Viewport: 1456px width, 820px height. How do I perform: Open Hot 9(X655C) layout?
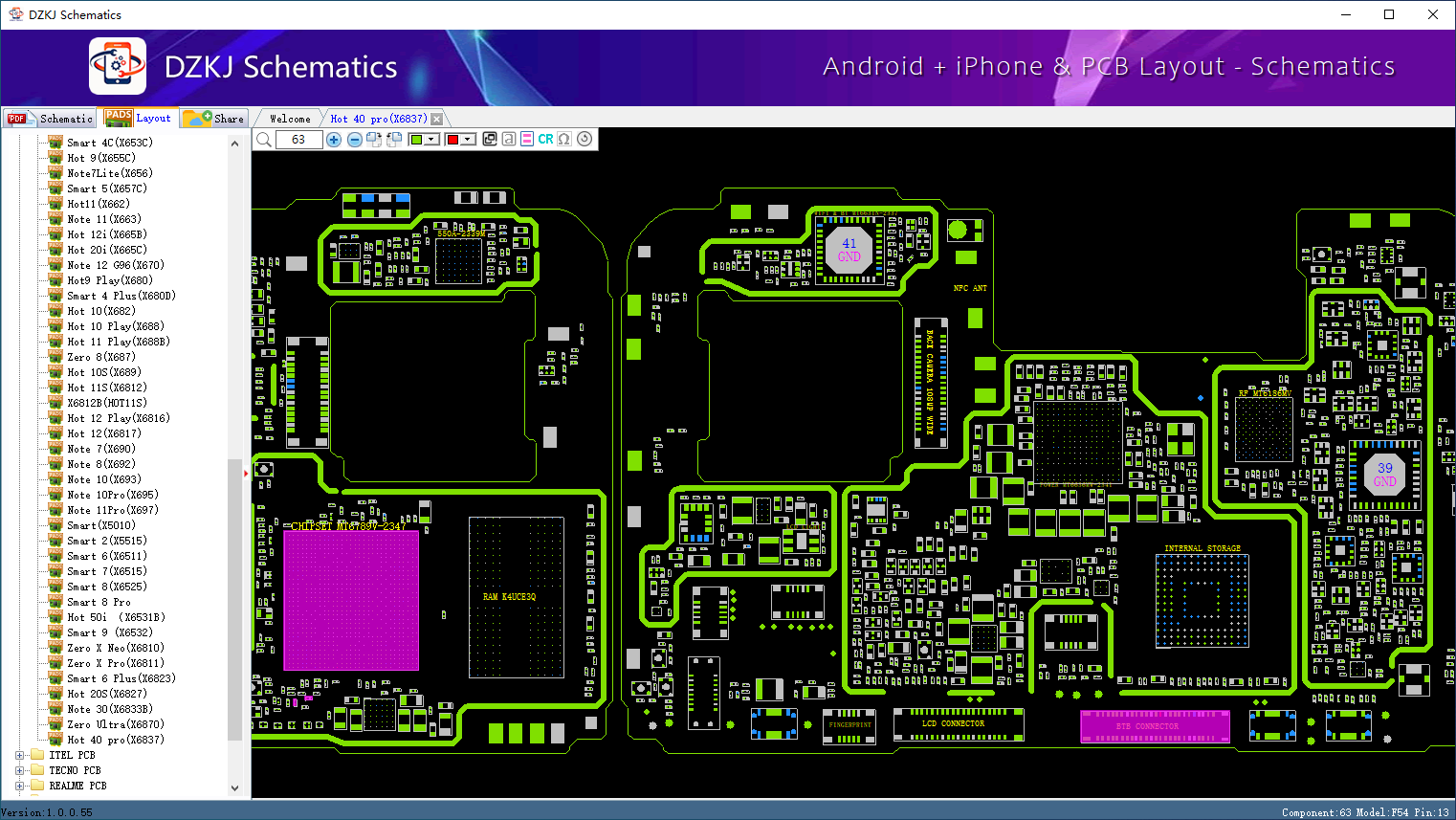100,158
